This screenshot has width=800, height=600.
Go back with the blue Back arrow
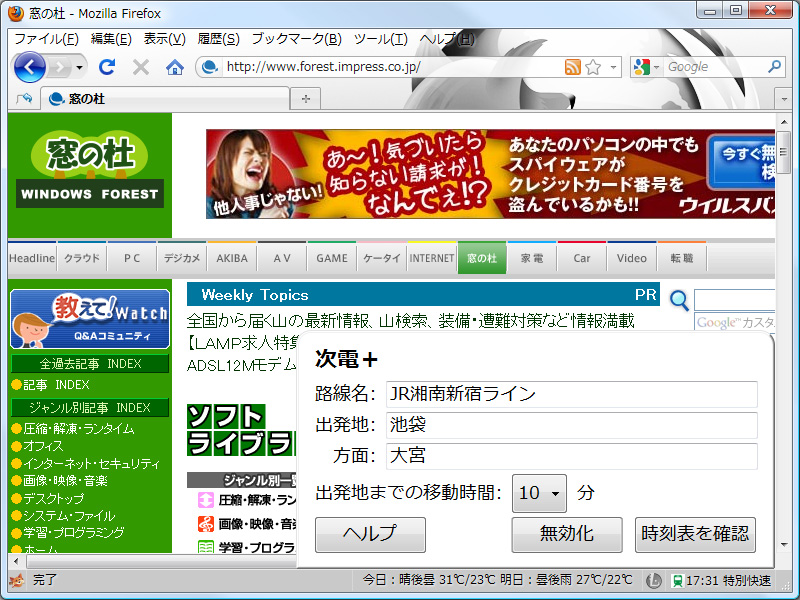point(29,67)
